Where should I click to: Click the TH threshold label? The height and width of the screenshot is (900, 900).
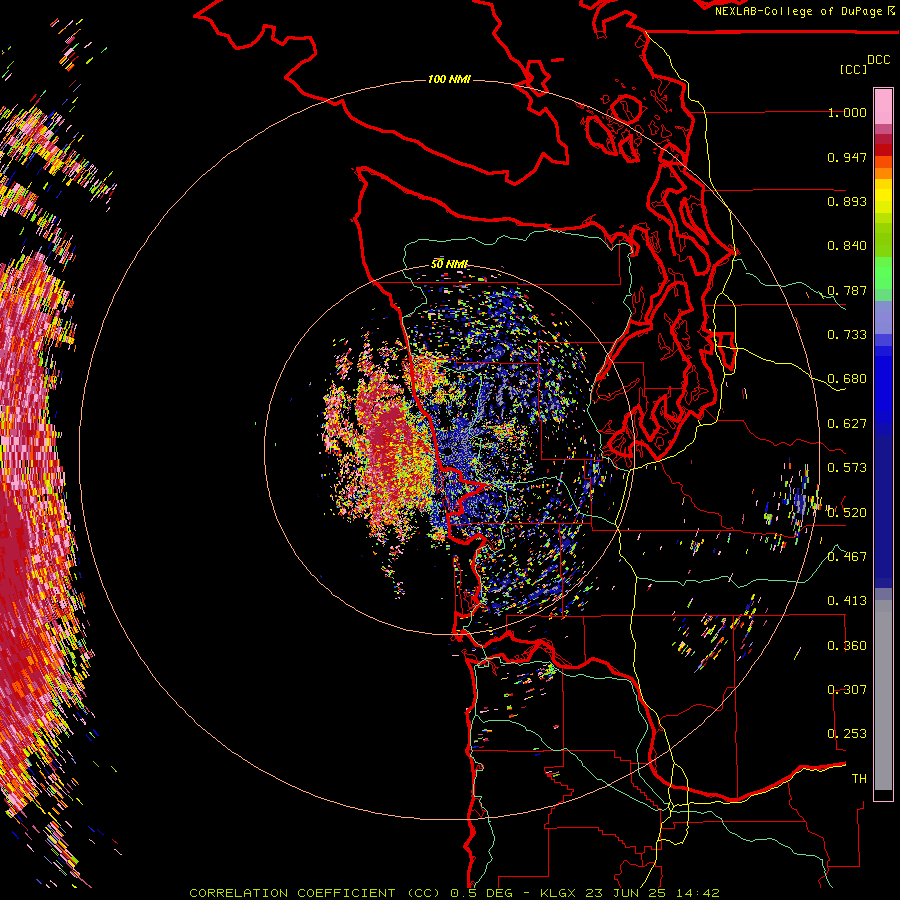(859, 778)
